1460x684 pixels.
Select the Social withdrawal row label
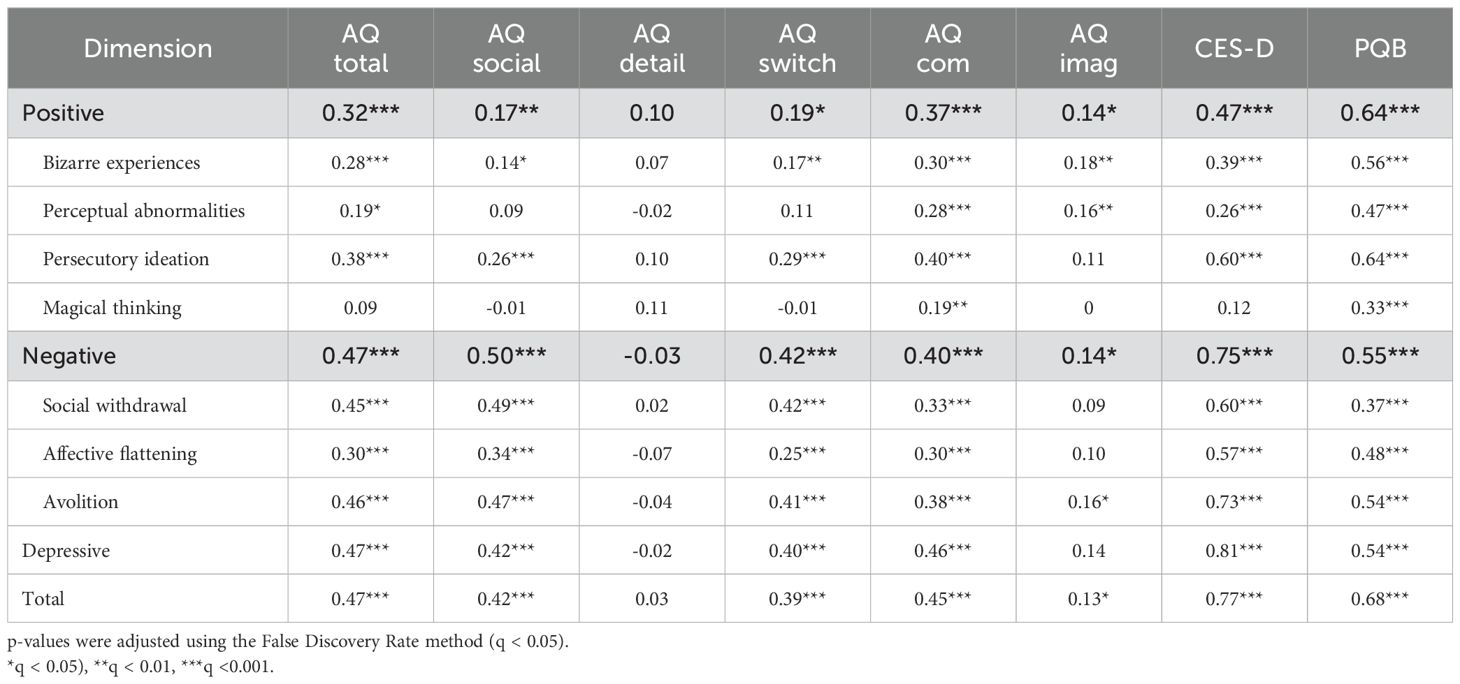(x=115, y=405)
